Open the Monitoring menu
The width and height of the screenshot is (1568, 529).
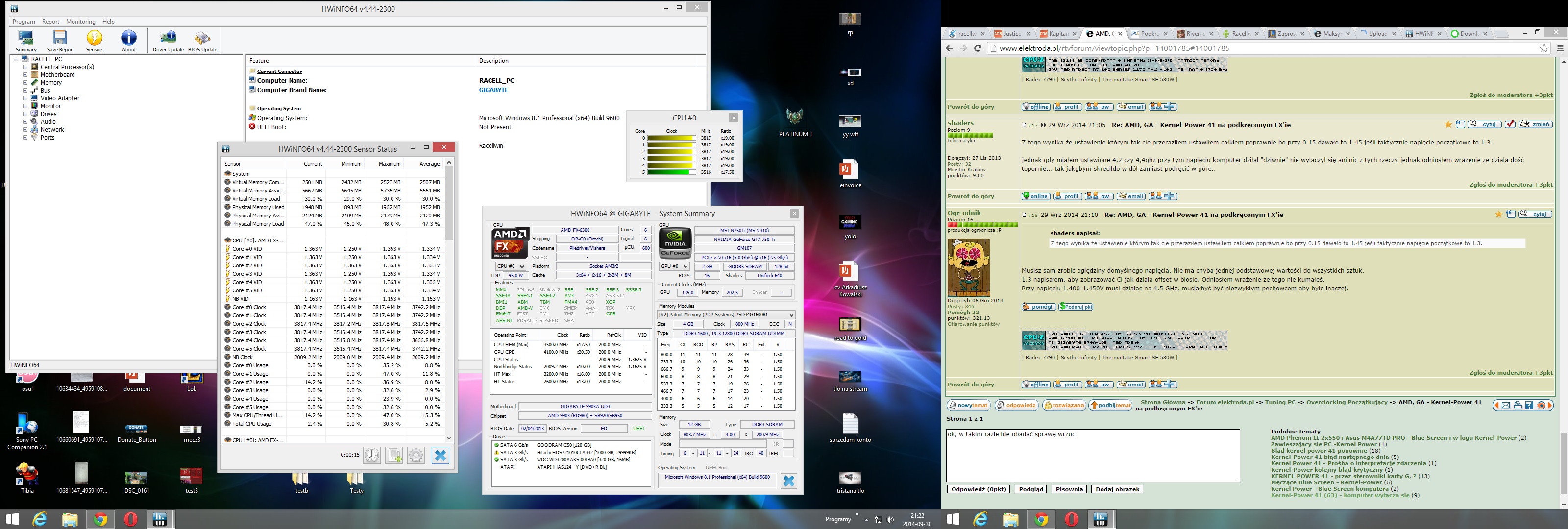80,21
